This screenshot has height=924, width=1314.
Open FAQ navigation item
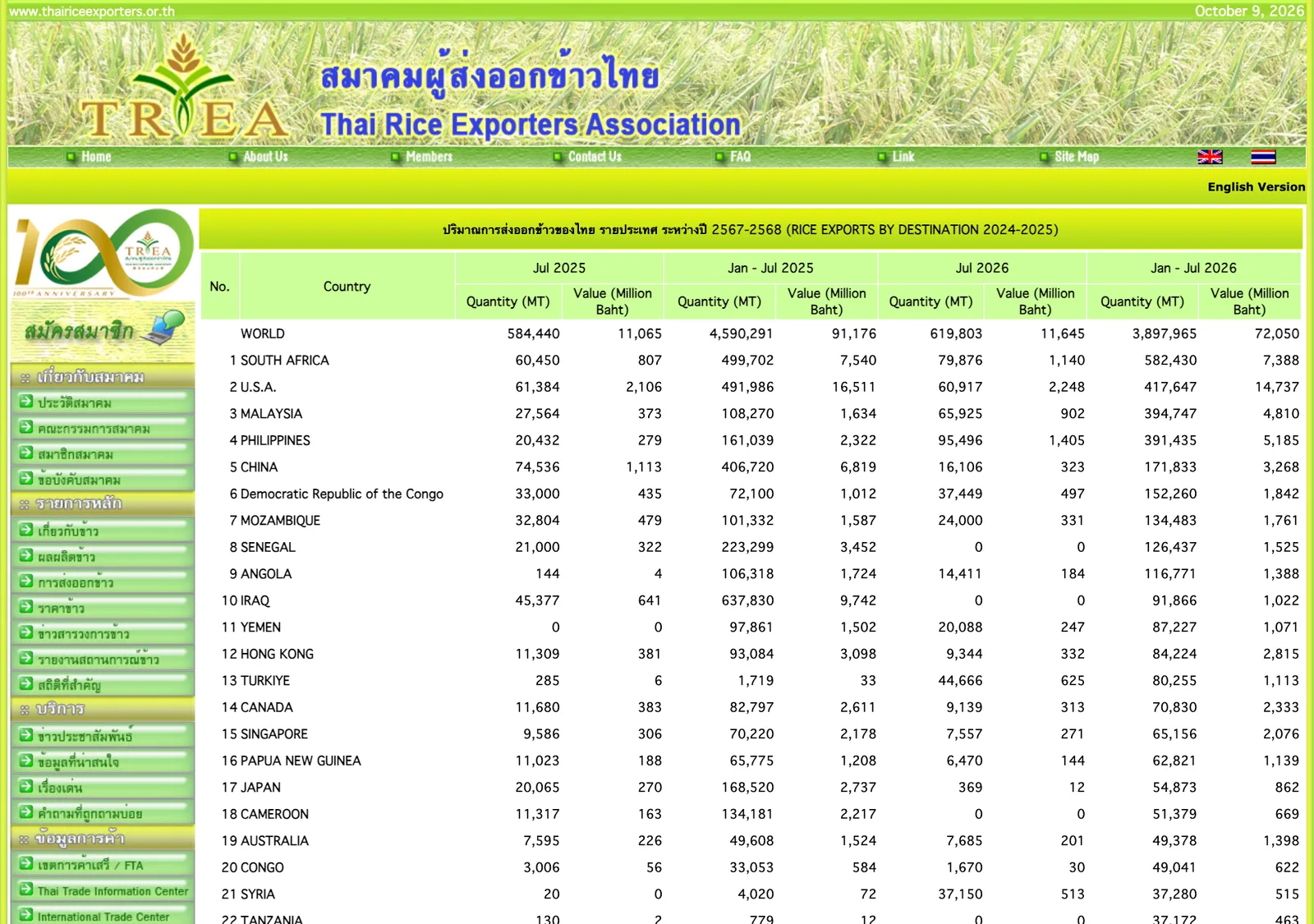pyautogui.click(x=740, y=157)
